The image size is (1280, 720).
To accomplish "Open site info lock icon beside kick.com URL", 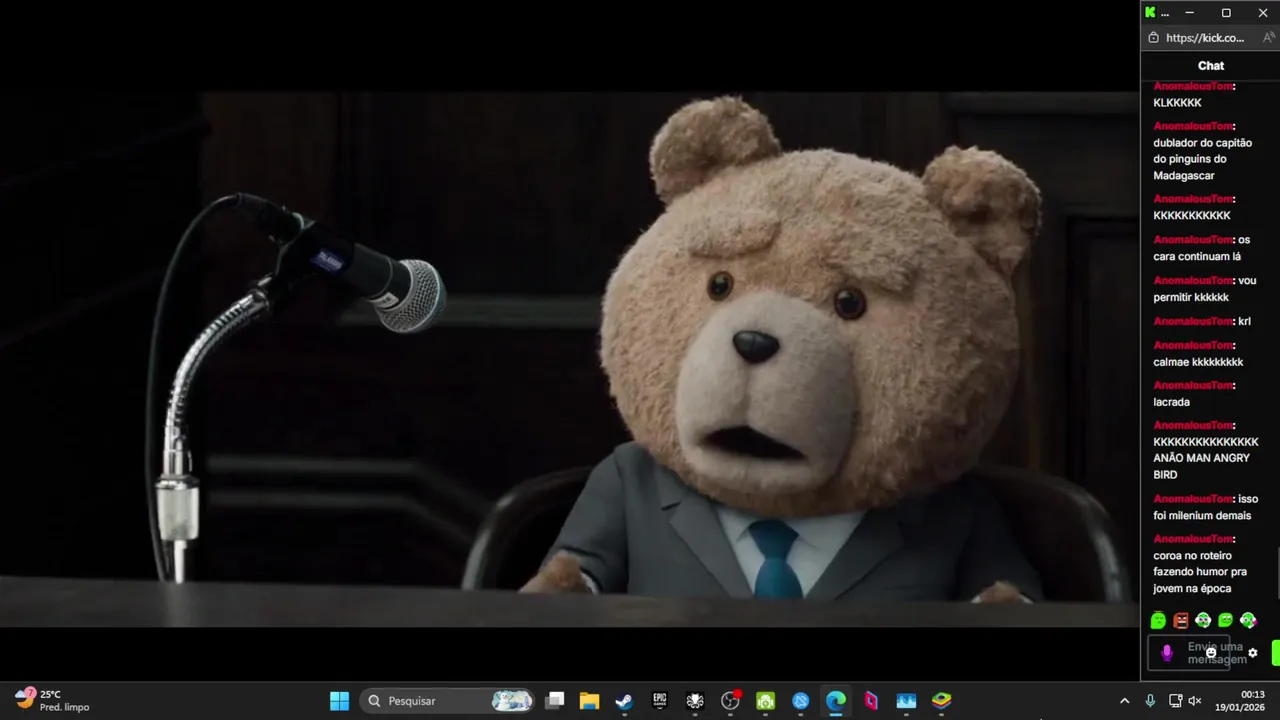I will pos(1153,38).
